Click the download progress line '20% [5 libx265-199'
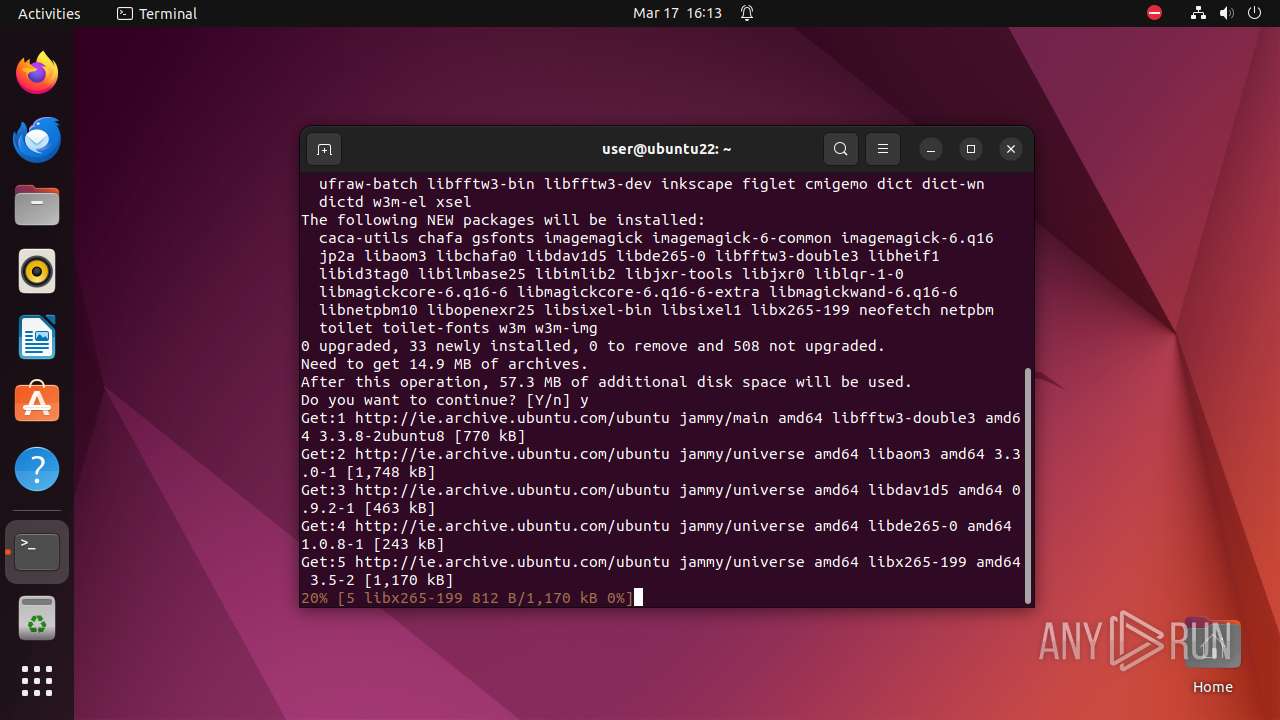The height and width of the screenshot is (720, 1280). click(x=467, y=598)
